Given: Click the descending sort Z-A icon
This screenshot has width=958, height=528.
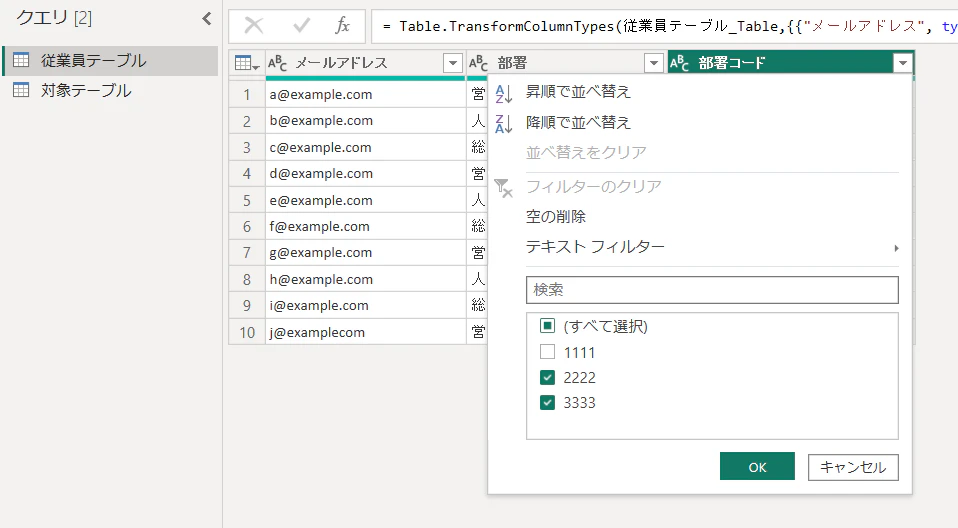Looking at the screenshot, I should tap(503, 123).
